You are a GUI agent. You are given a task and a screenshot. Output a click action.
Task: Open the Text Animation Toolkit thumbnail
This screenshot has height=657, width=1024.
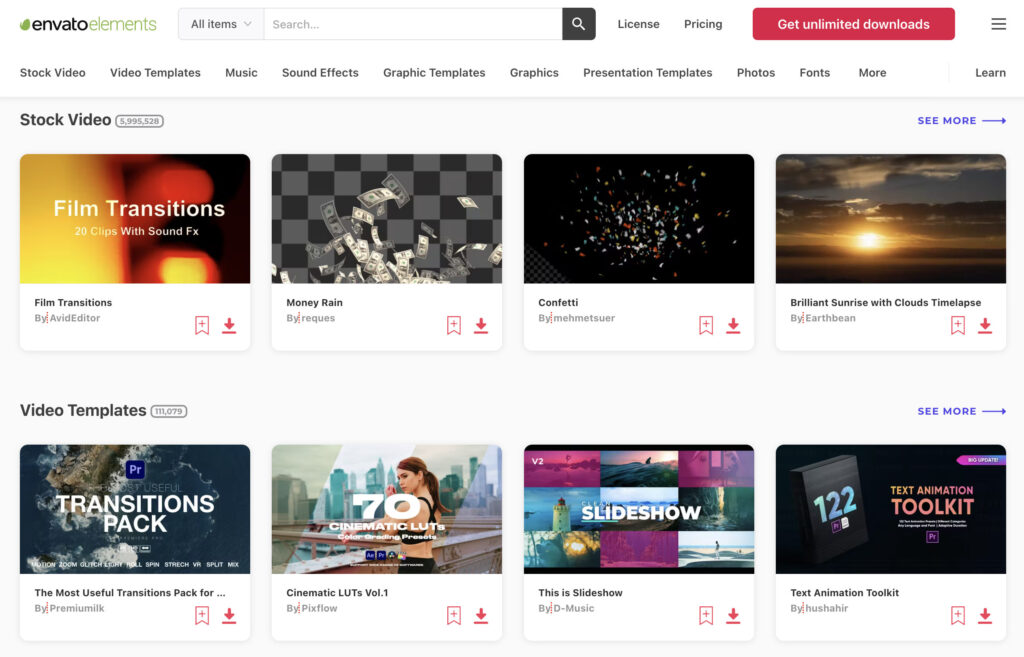point(891,509)
